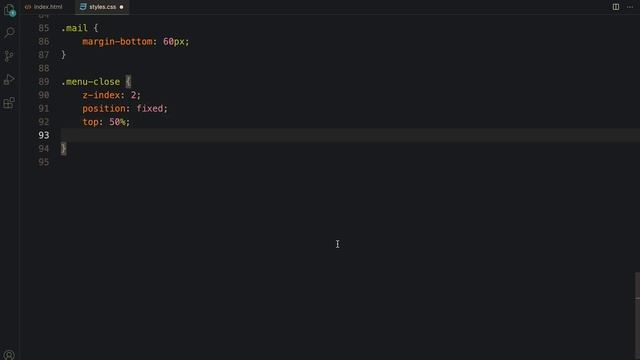Open the Extensions view icon
The width and height of the screenshot is (640, 360).
(9, 103)
